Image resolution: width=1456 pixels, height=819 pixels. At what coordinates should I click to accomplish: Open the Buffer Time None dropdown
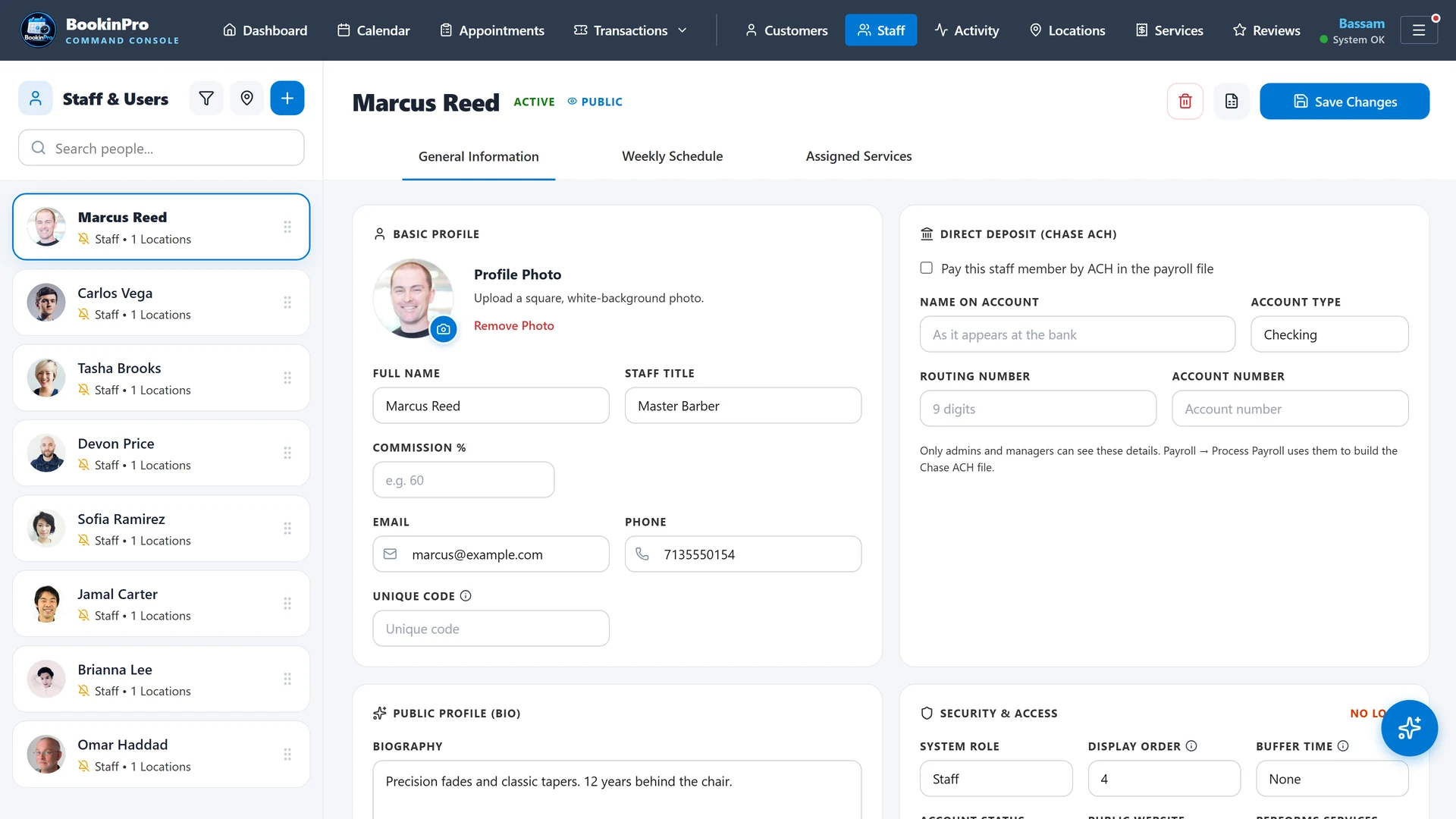click(x=1332, y=779)
